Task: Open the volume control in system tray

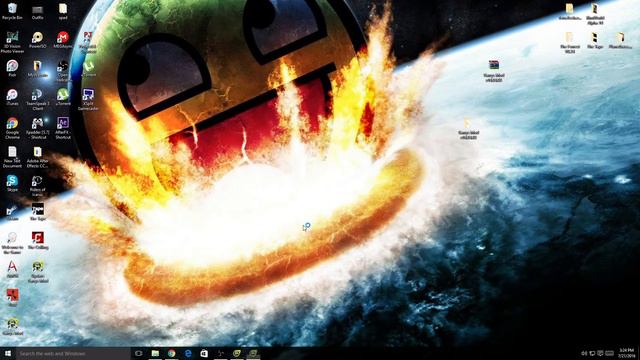Action: (584, 353)
